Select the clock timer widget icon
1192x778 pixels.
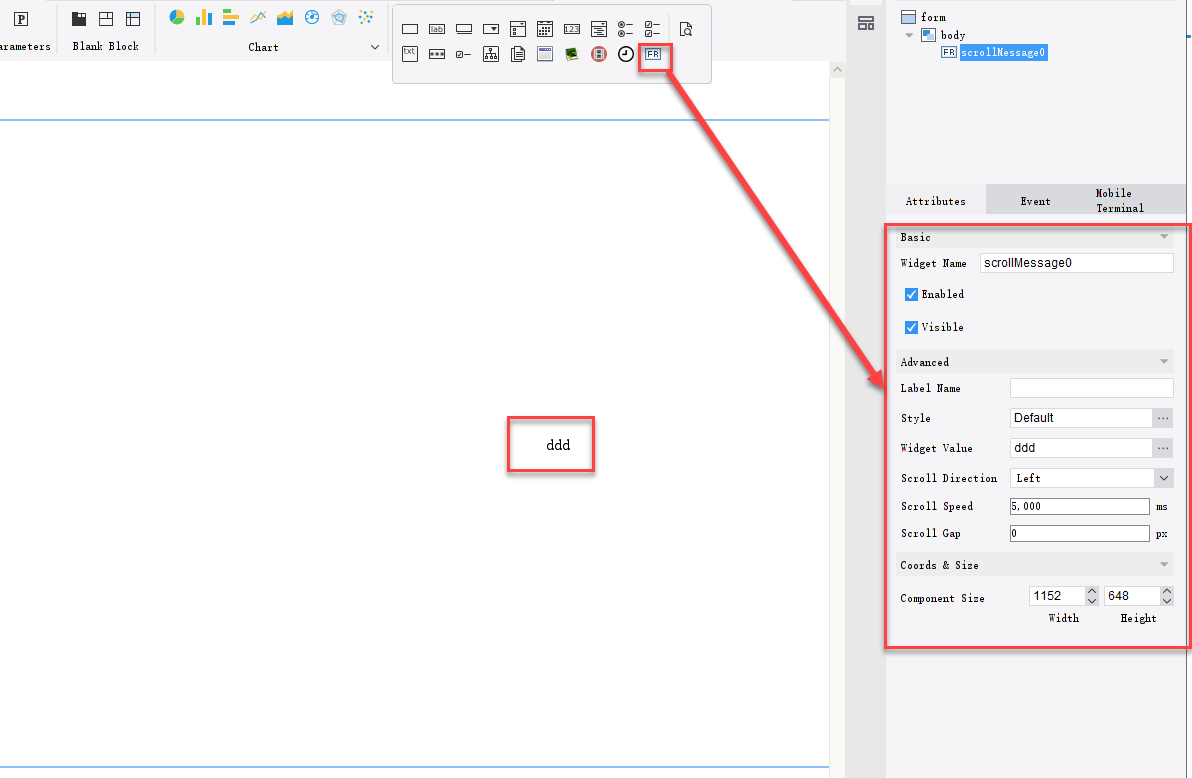[625, 54]
